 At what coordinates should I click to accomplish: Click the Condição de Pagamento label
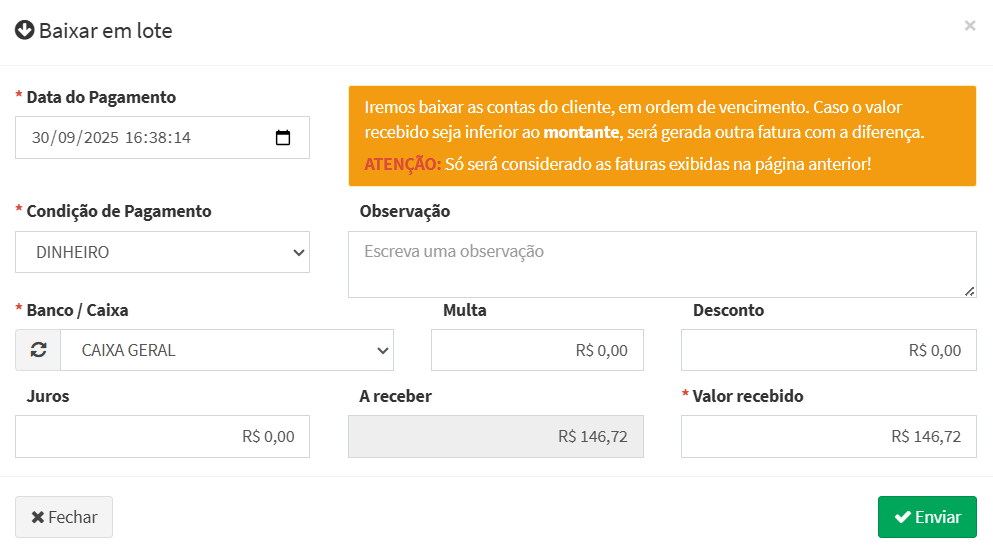coord(119,211)
